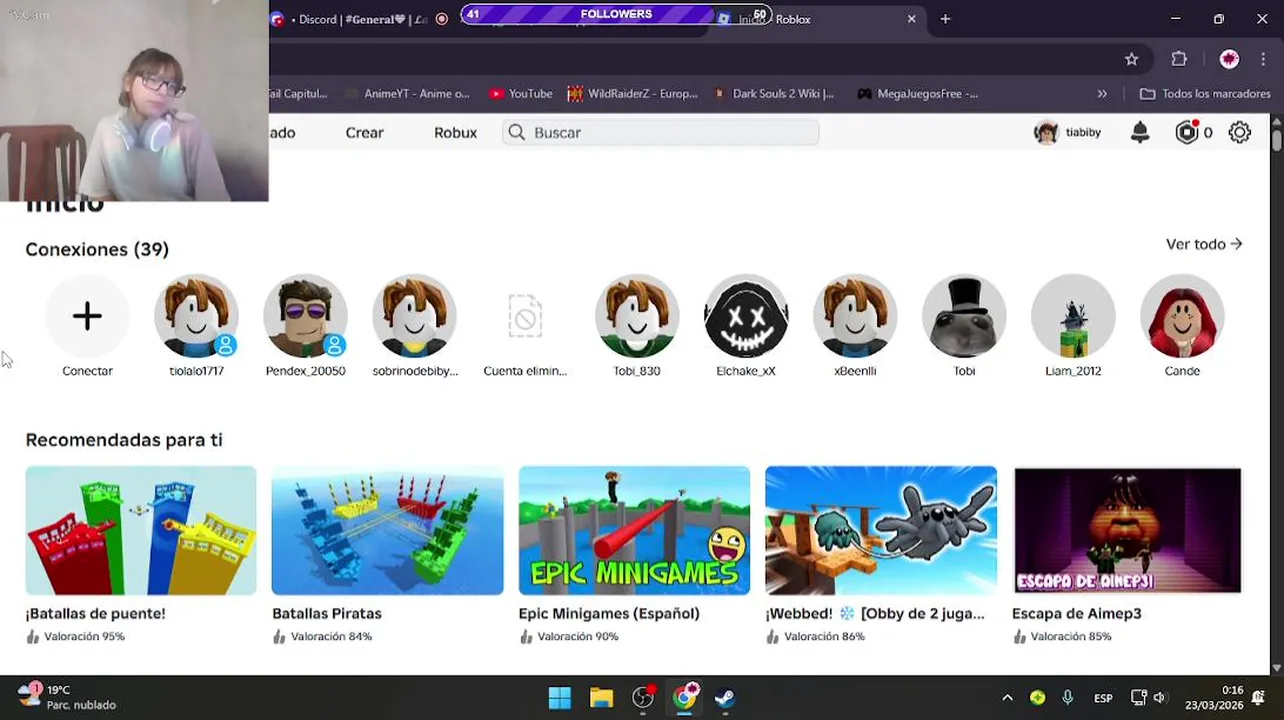Open clock and date 0:16
The width and height of the screenshot is (1284, 720).
tap(1214, 697)
